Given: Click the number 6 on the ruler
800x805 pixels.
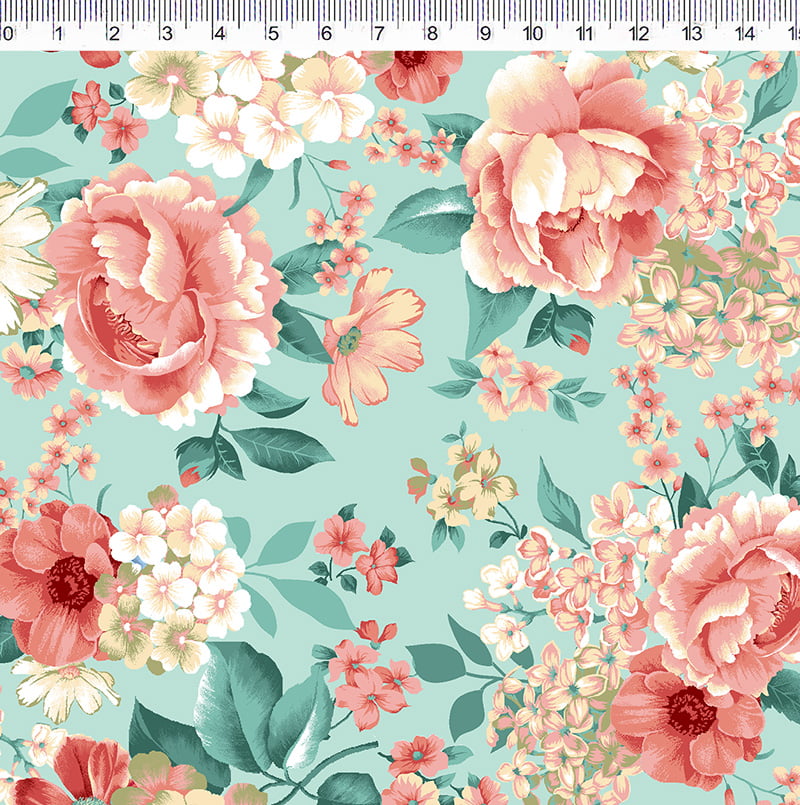Looking at the screenshot, I should pyautogui.click(x=326, y=34).
